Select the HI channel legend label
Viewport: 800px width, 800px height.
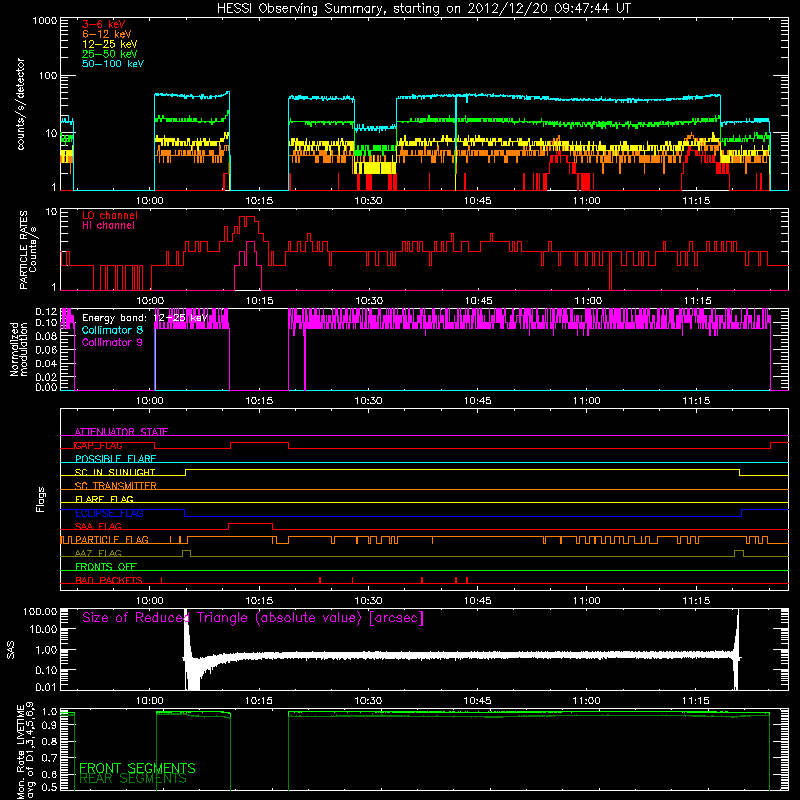tap(108, 225)
